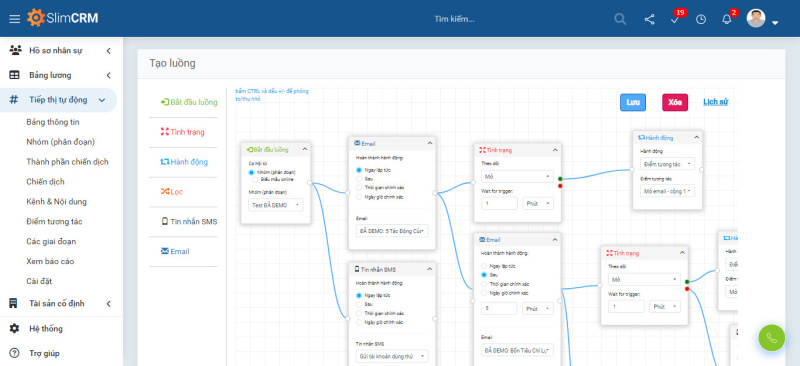Screen dimensions: 800x366
Task: Open Cài đặt sidebar link
Action: click(39, 281)
